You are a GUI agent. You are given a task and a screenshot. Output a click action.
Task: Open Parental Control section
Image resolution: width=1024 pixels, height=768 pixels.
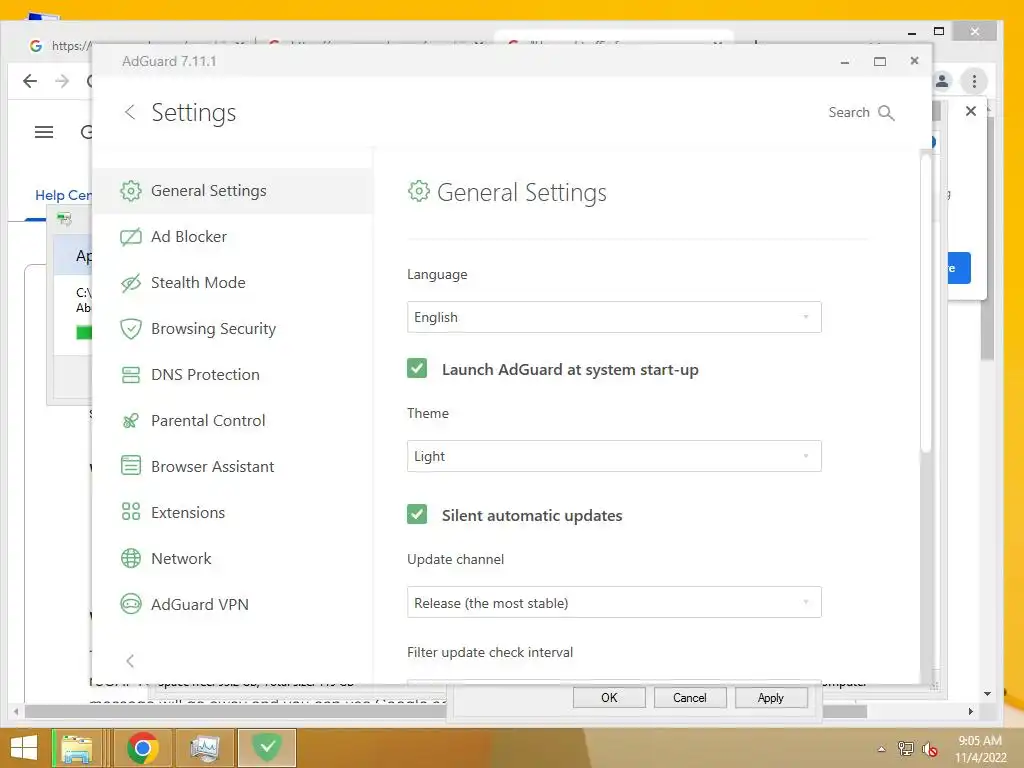pos(232,421)
